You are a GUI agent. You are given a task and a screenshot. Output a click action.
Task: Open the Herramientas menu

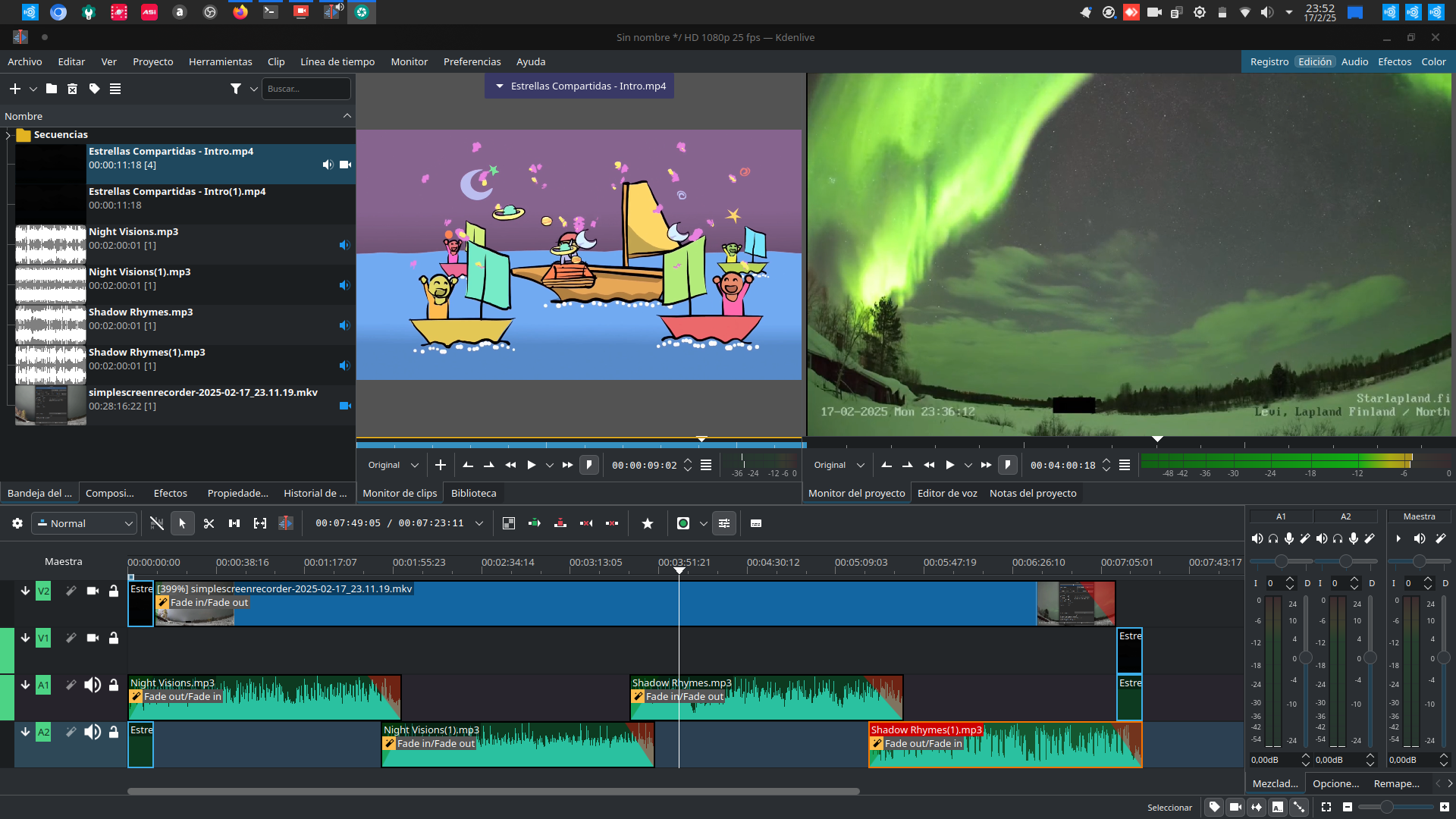coord(220,61)
